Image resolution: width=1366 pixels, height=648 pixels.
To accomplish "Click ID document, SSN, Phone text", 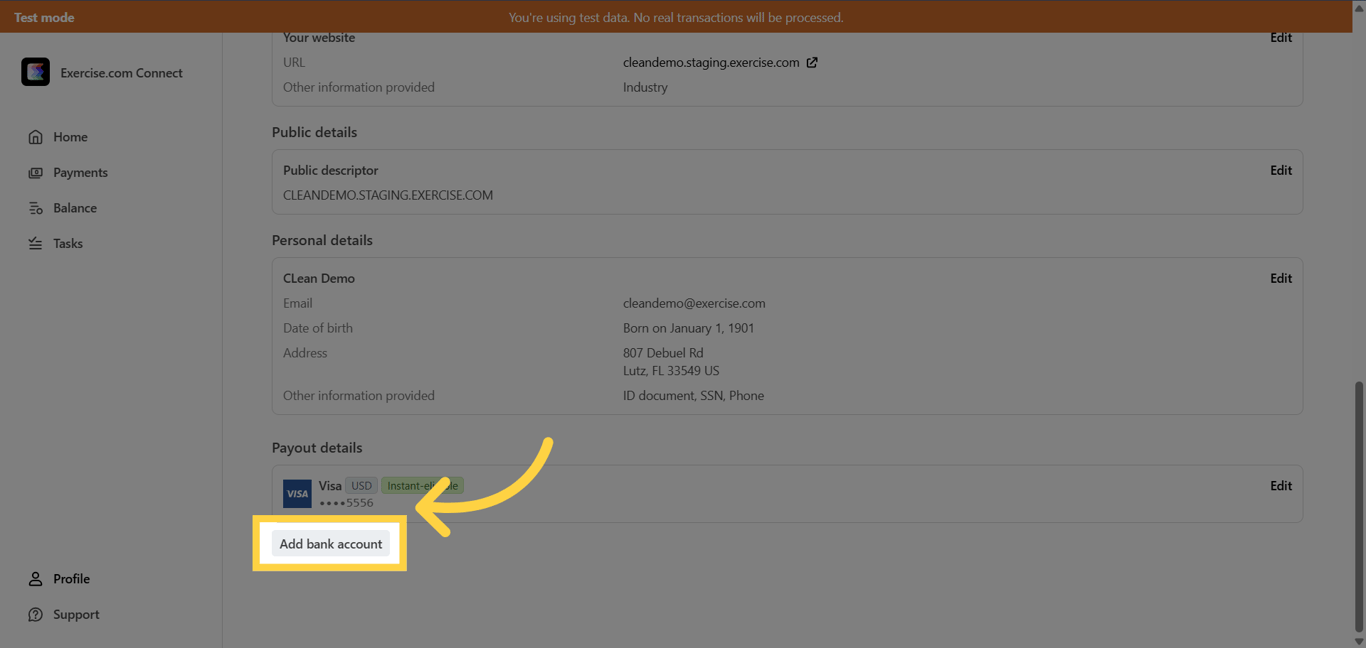I will click(x=693, y=396).
